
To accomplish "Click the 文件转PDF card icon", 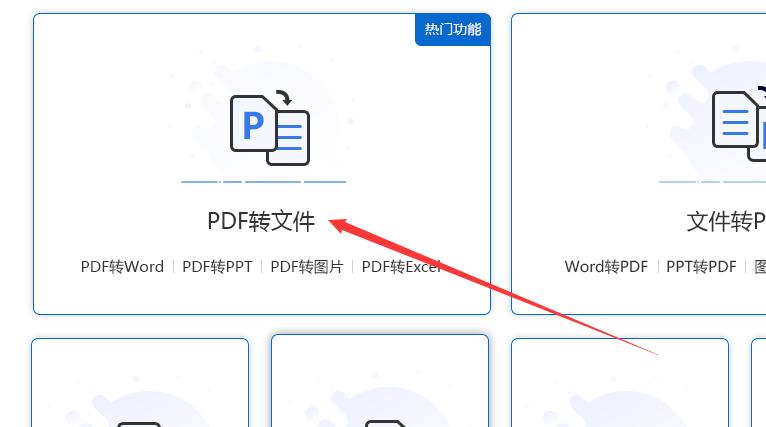I will (x=739, y=126).
